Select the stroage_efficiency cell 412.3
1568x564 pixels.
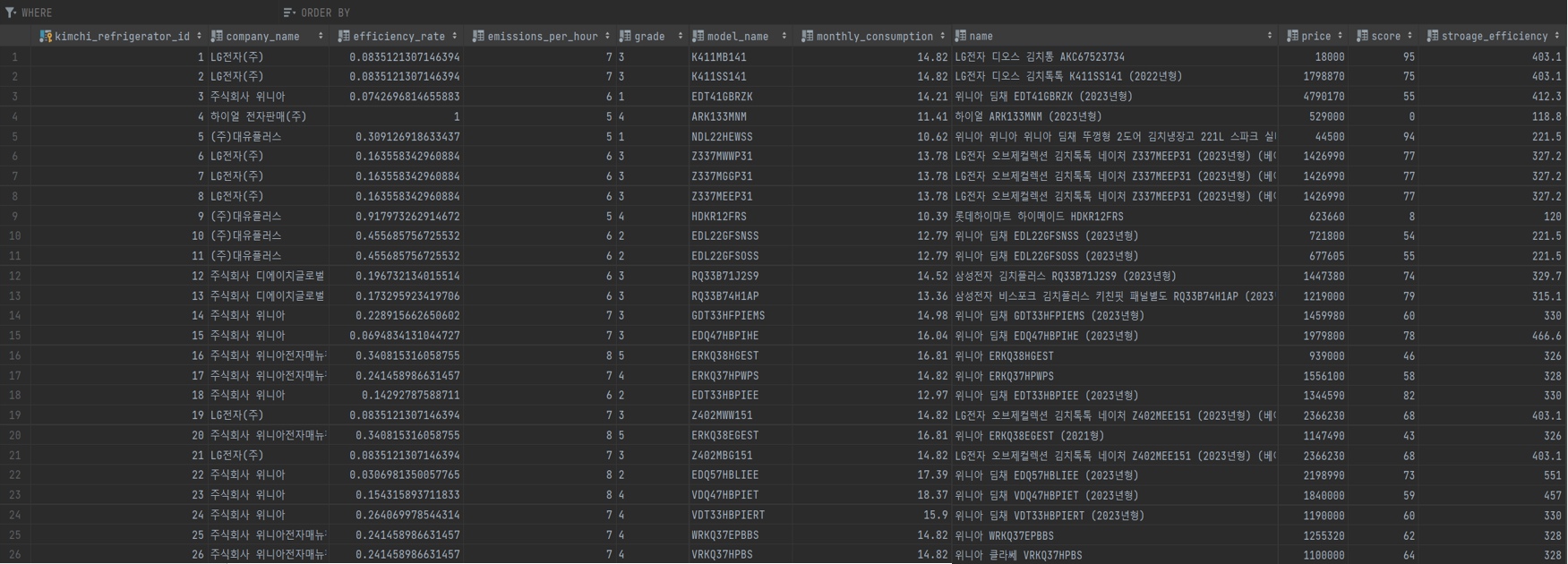click(x=1492, y=97)
